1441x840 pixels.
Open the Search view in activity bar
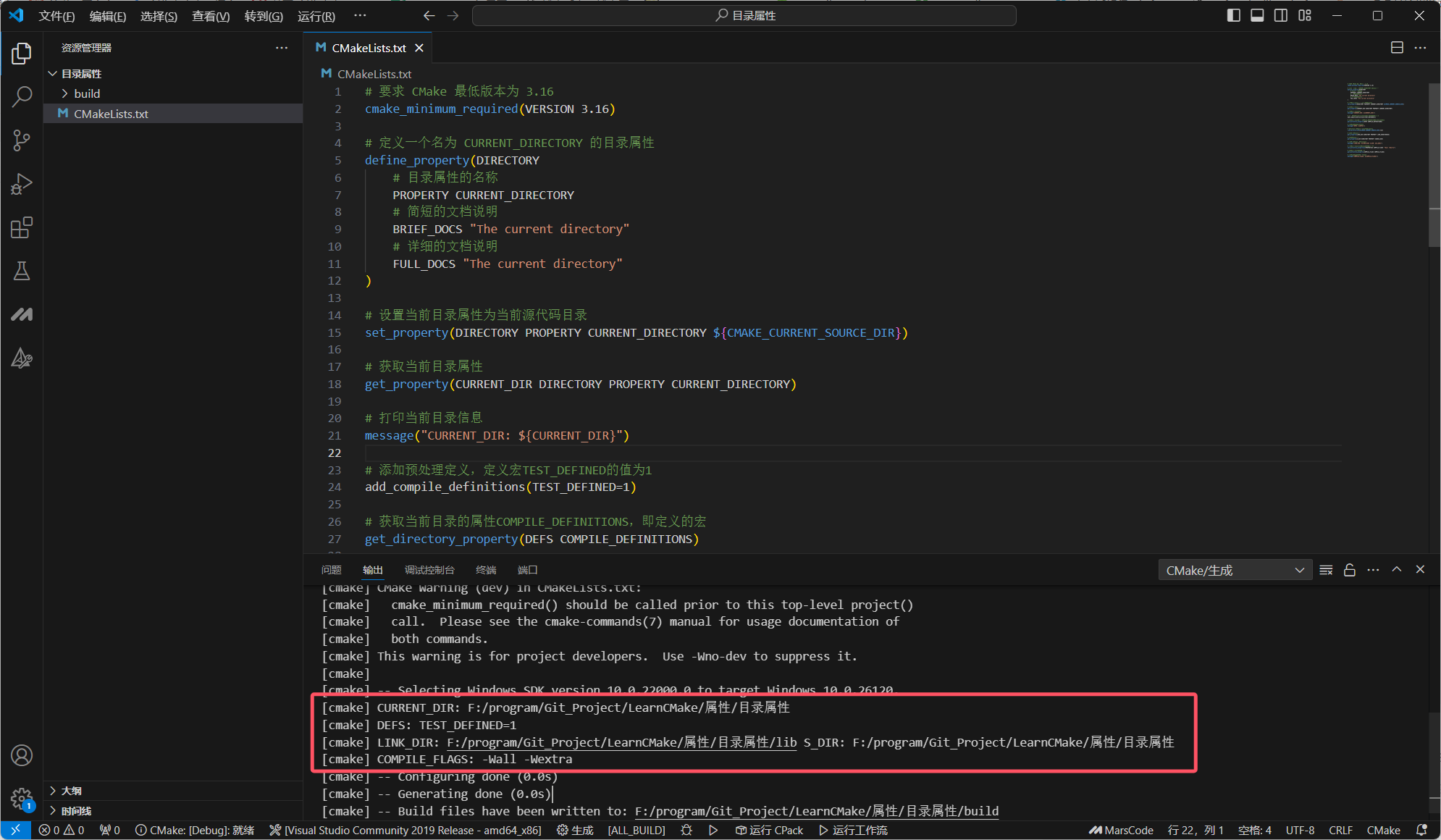click(22, 96)
